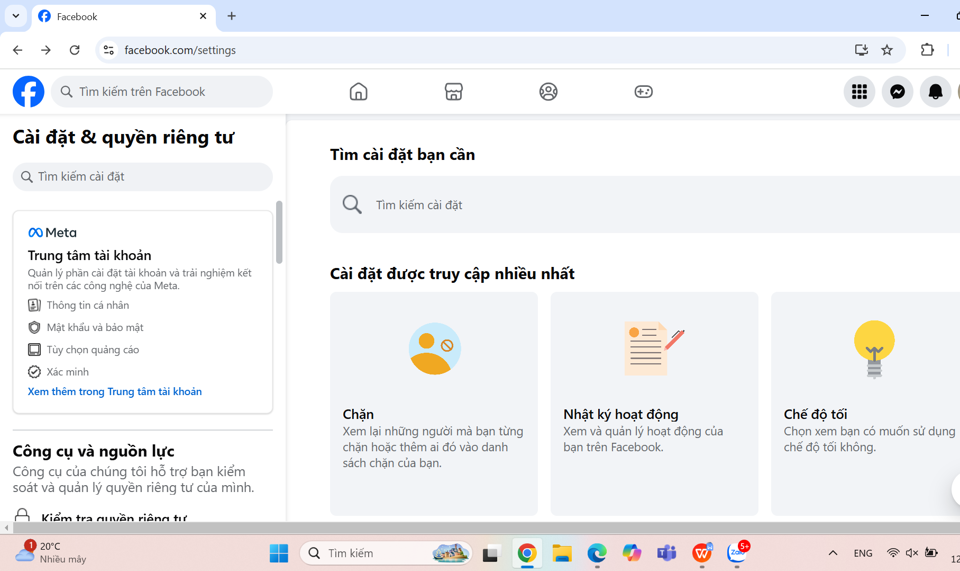Click the Chế độ tối lightbulb illustration
Viewport: 960px width, 571px height.
click(x=874, y=349)
